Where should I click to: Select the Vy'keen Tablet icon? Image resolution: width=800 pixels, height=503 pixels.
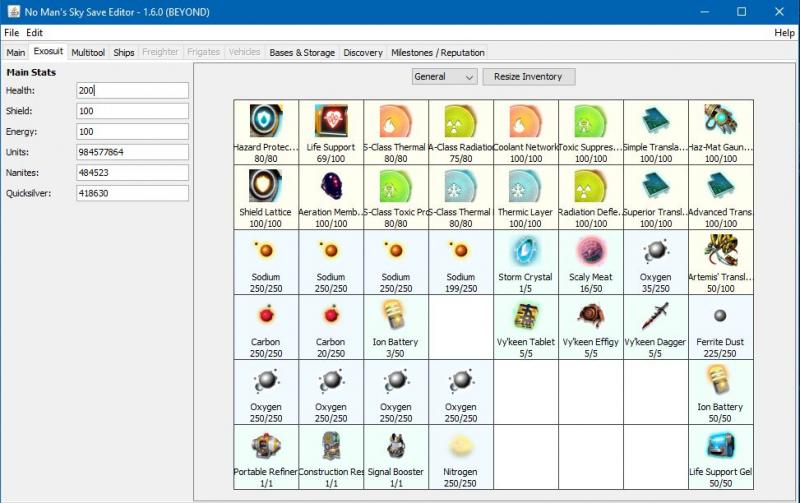[x=526, y=316]
